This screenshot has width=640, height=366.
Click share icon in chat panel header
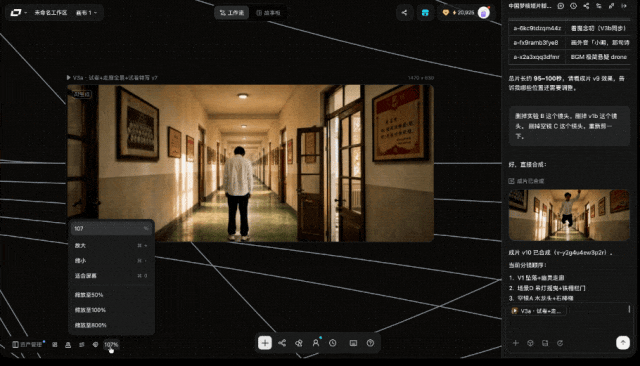586,6
